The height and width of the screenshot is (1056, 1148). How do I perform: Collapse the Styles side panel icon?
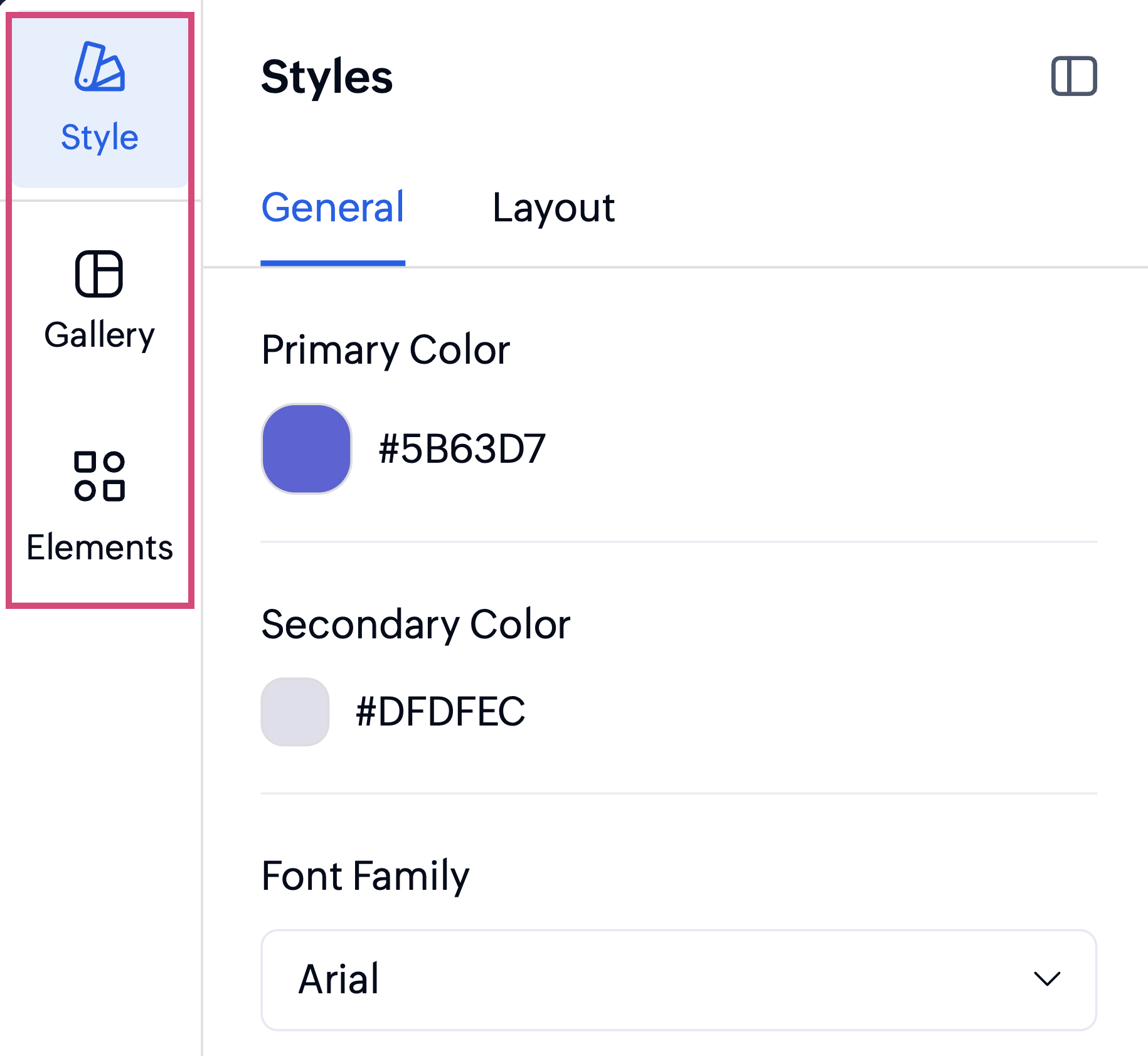click(x=1074, y=76)
